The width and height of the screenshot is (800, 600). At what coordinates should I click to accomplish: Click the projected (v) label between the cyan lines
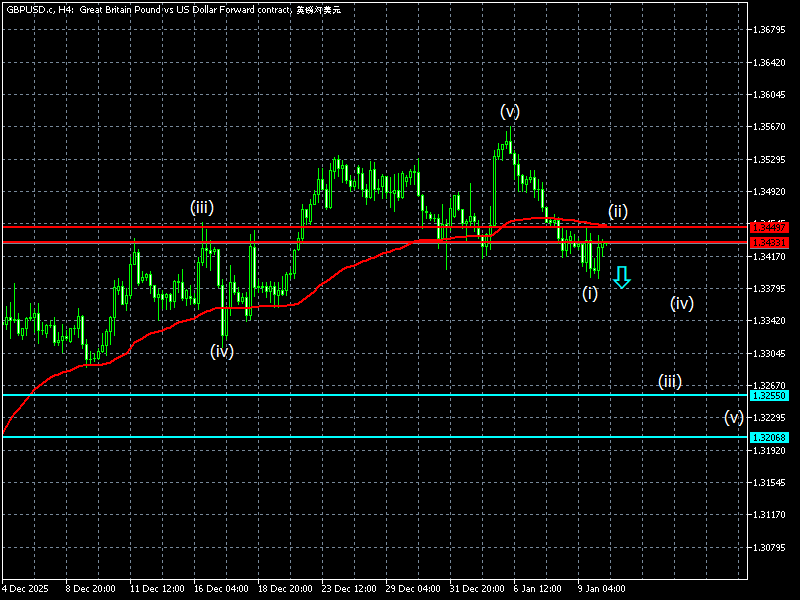pyautogui.click(x=734, y=417)
